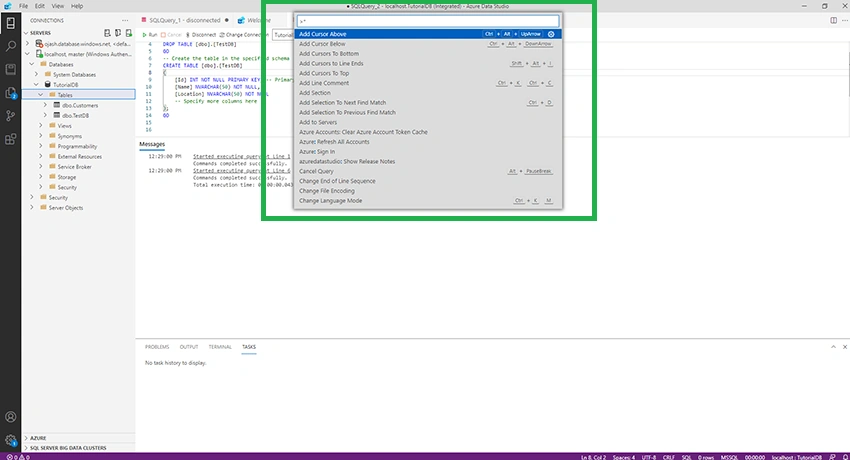
Task: Click Spaces: 4 indentation in status bar
Action: click(x=623, y=457)
